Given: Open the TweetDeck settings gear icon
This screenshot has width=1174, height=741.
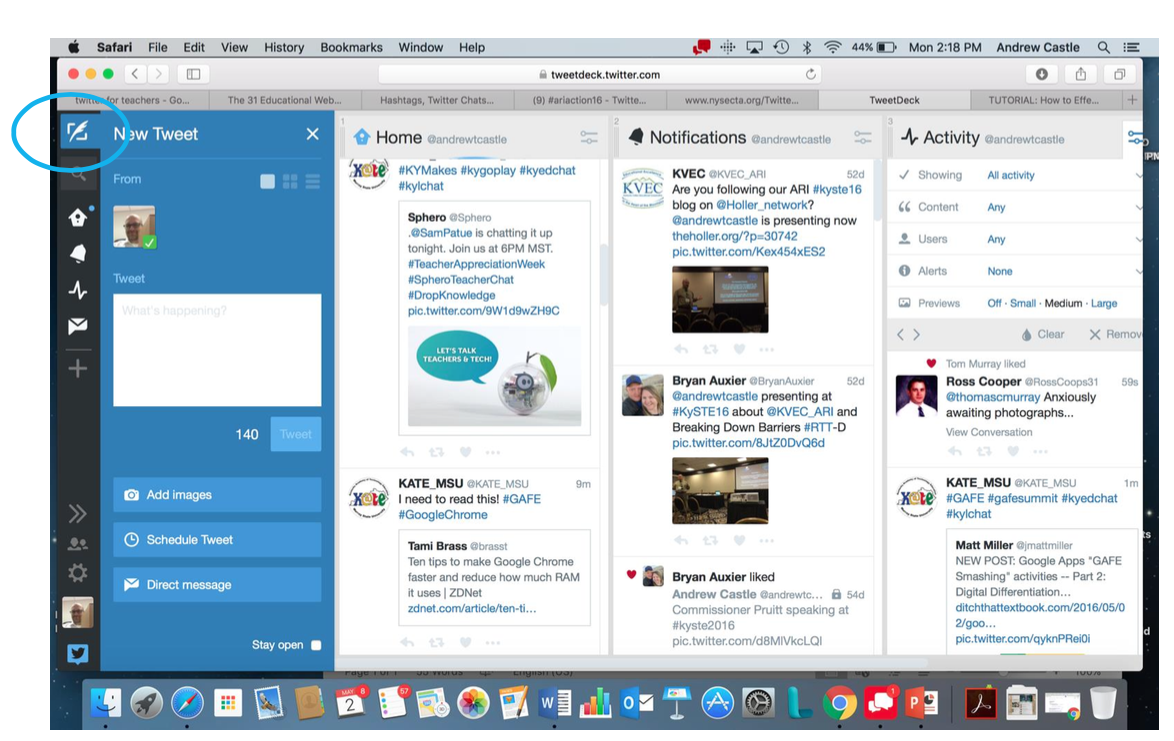Looking at the screenshot, I should (x=78, y=573).
